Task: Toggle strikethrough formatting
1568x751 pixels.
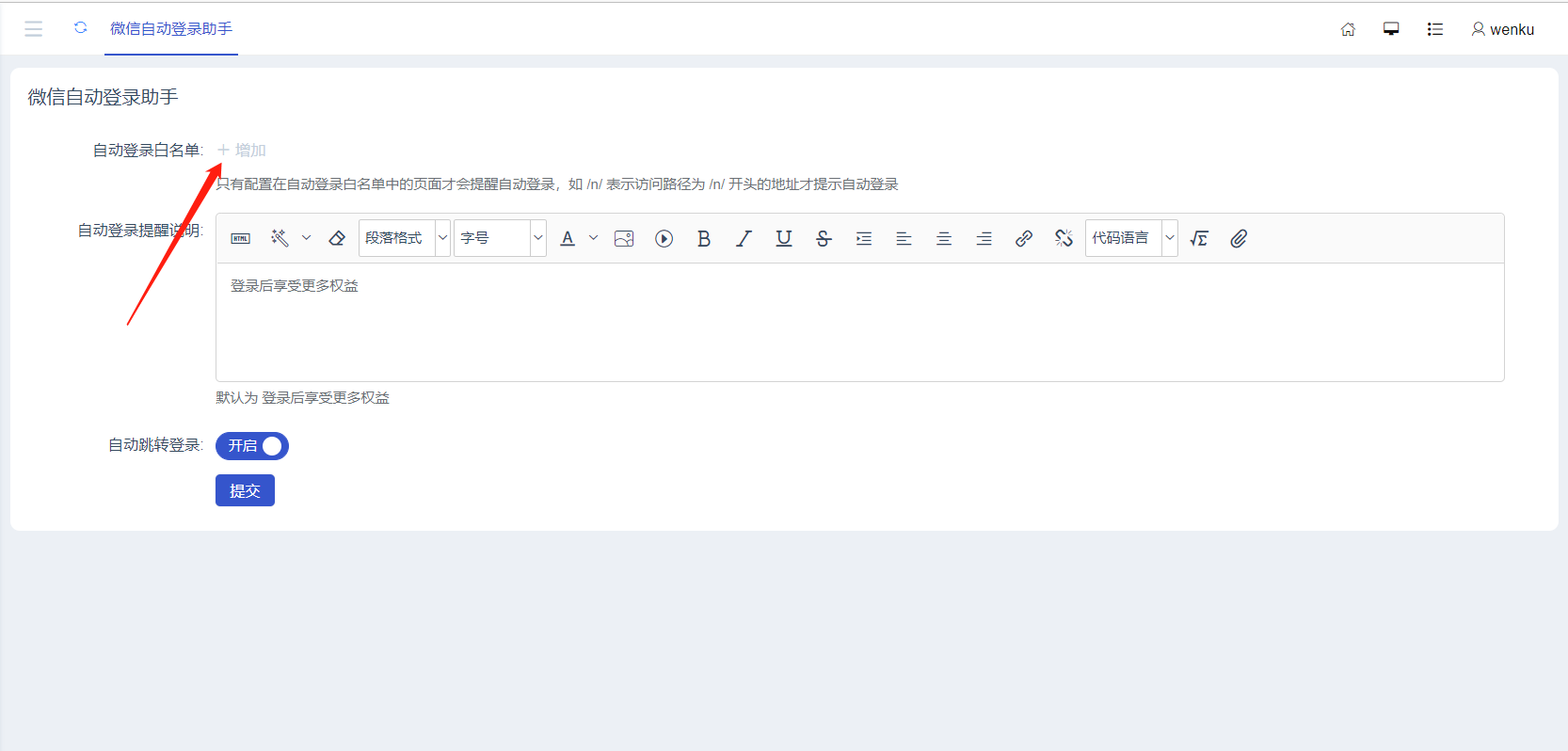Action: 824,238
